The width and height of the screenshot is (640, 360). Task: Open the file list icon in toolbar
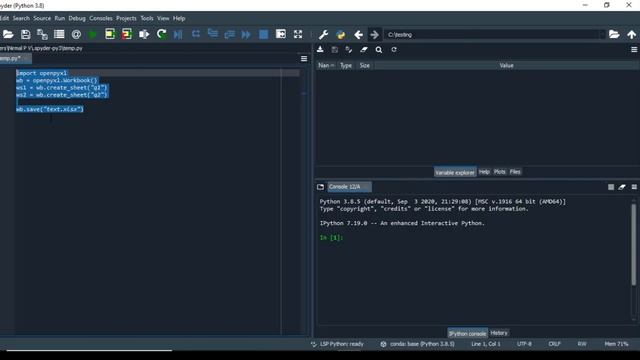tap(59, 34)
